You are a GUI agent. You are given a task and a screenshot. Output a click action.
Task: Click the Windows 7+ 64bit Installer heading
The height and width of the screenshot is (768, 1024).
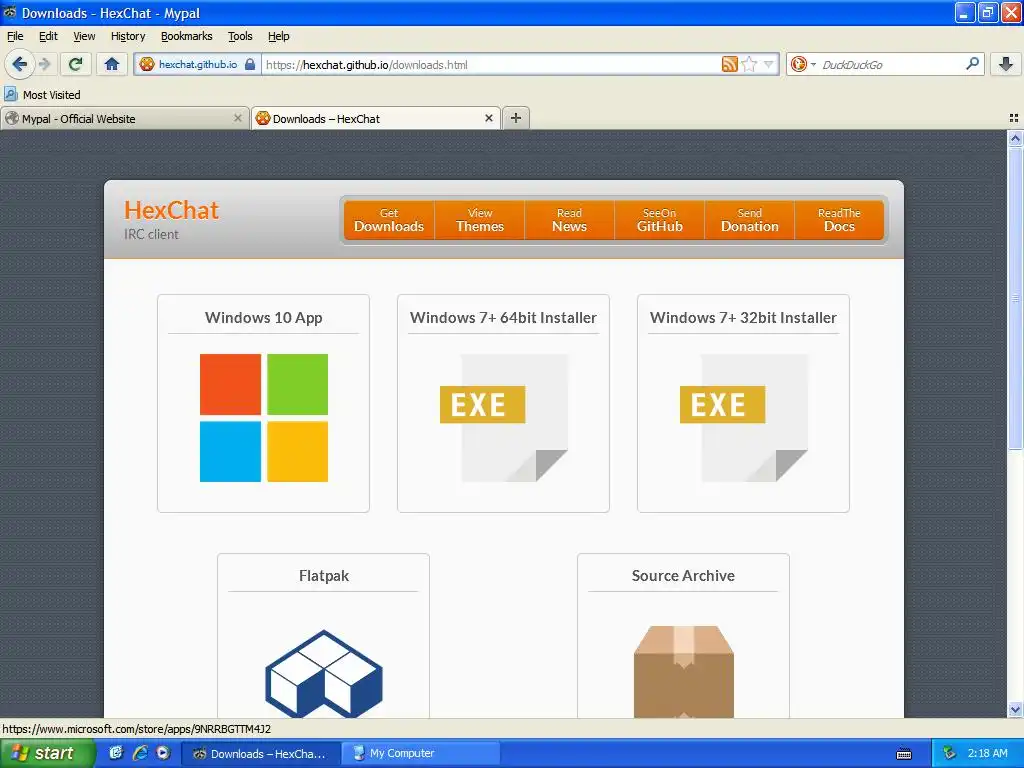pyautogui.click(x=504, y=317)
